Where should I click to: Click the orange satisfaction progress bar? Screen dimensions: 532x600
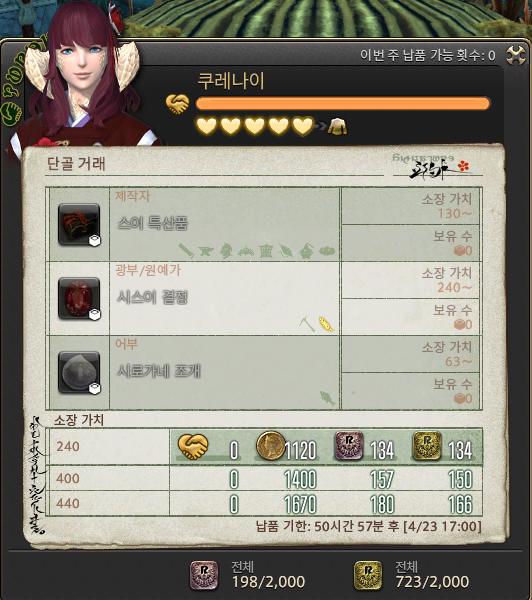tap(343, 103)
